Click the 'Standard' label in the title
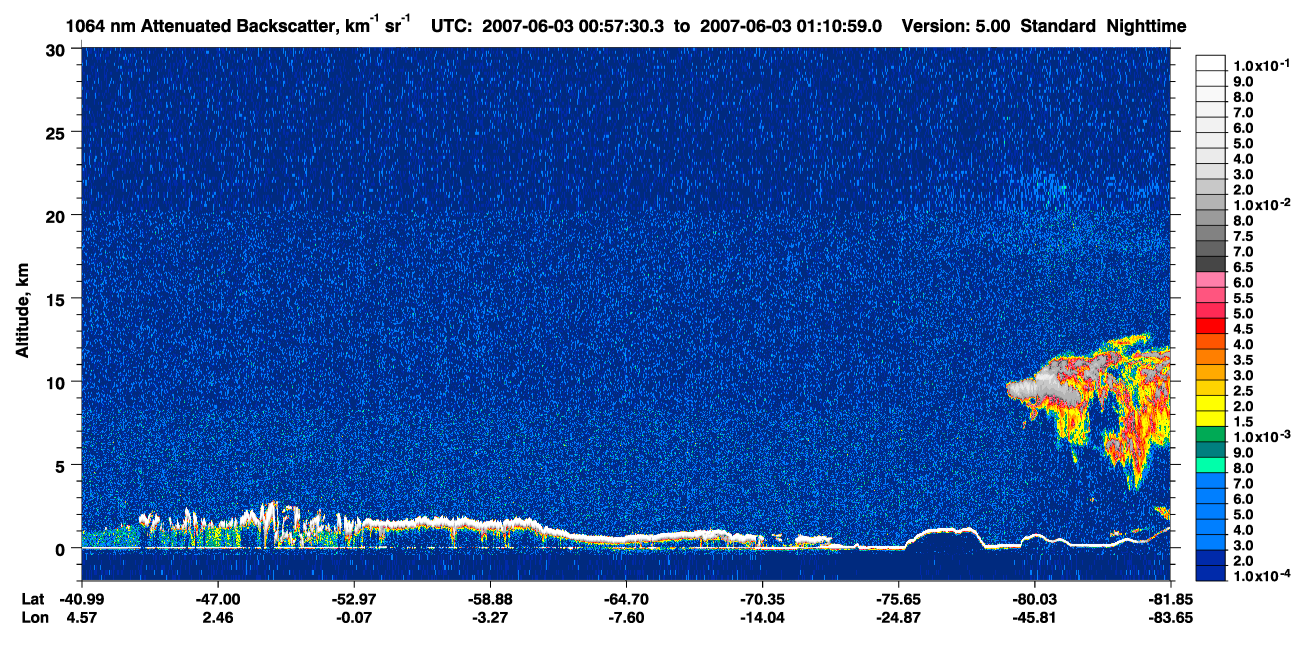This screenshot has height=667, width=1300. pyautogui.click(x=1060, y=26)
